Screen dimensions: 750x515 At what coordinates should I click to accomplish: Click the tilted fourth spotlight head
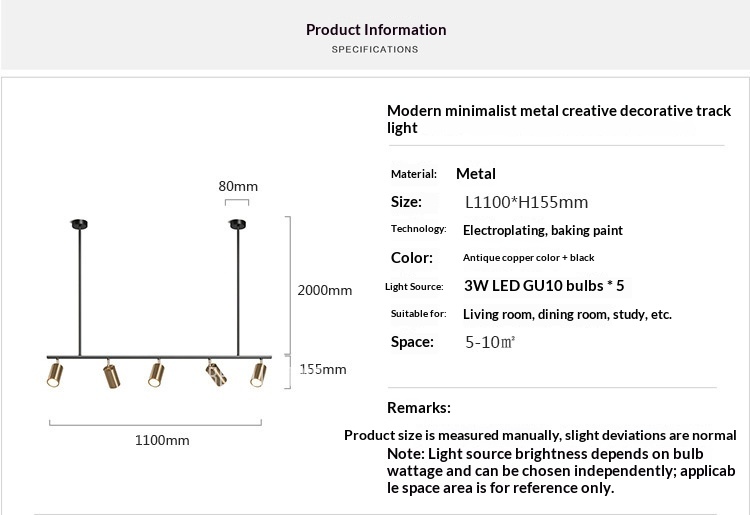pyautogui.click(x=214, y=375)
